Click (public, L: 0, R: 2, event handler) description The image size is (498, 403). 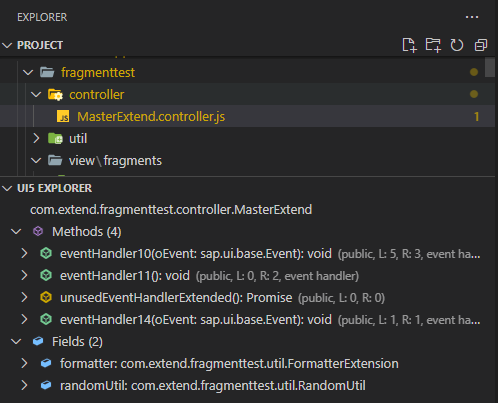[277, 276]
